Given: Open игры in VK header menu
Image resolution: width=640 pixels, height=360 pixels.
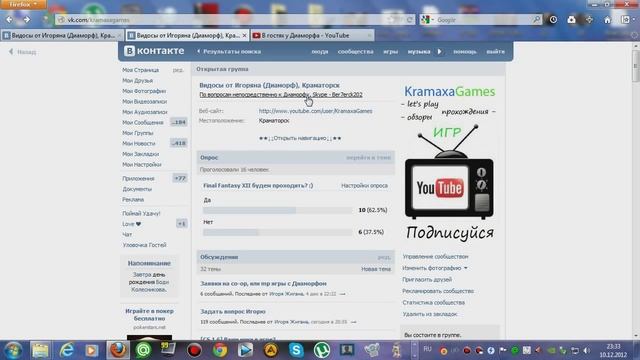Looking at the screenshot, I should coord(390,51).
